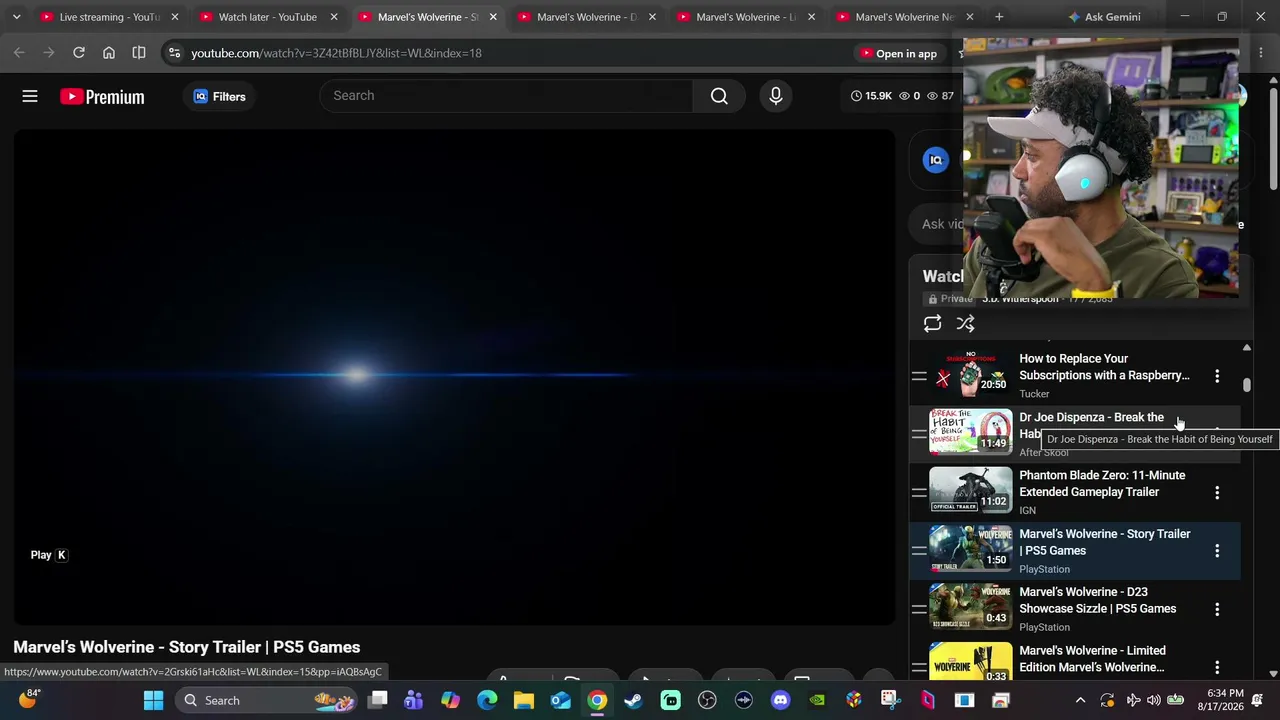The image size is (1280, 720).
Task: Toggle shuffle playlist
Action: (x=965, y=324)
